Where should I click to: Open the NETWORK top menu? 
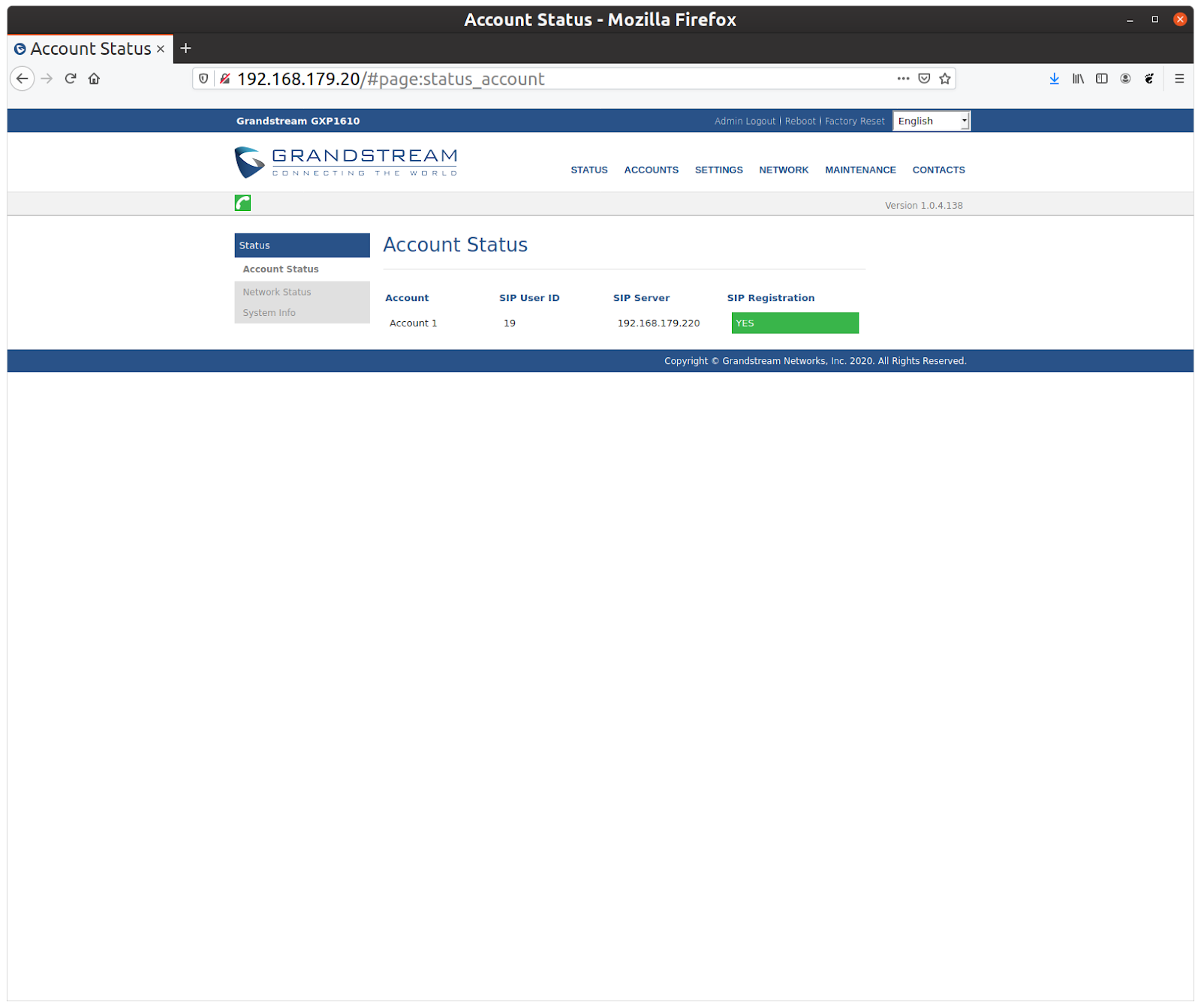784,170
